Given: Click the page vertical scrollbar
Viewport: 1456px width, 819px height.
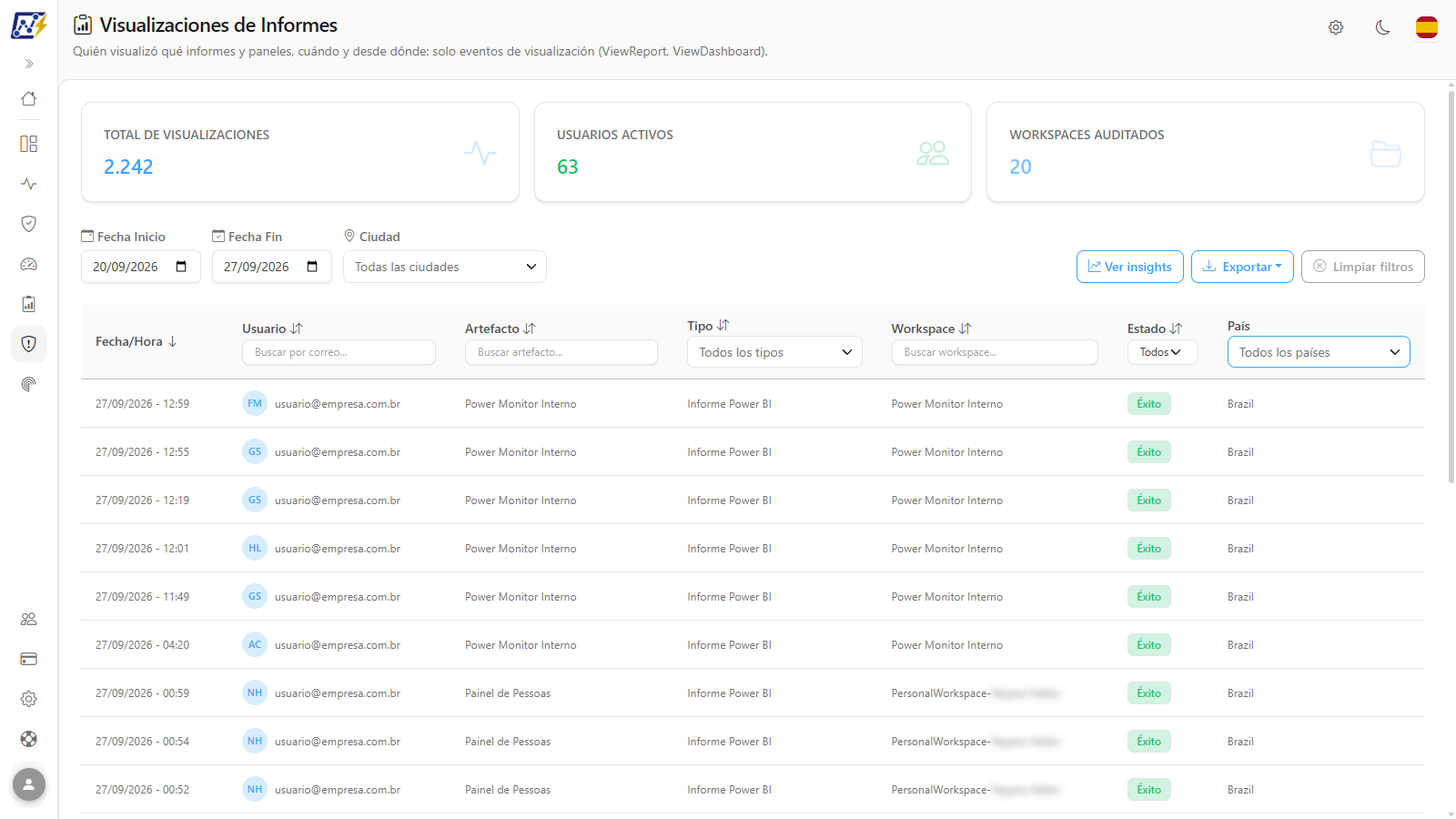Looking at the screenshot, I should [1451, 287].
